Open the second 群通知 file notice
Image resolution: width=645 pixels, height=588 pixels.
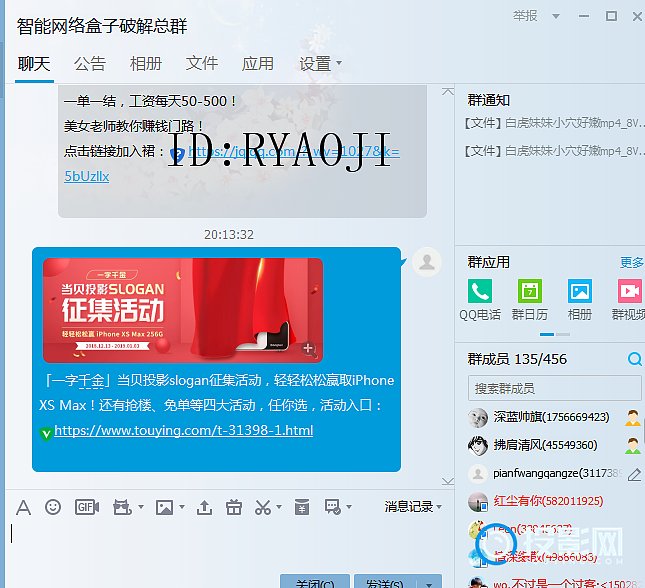point(554,151)
